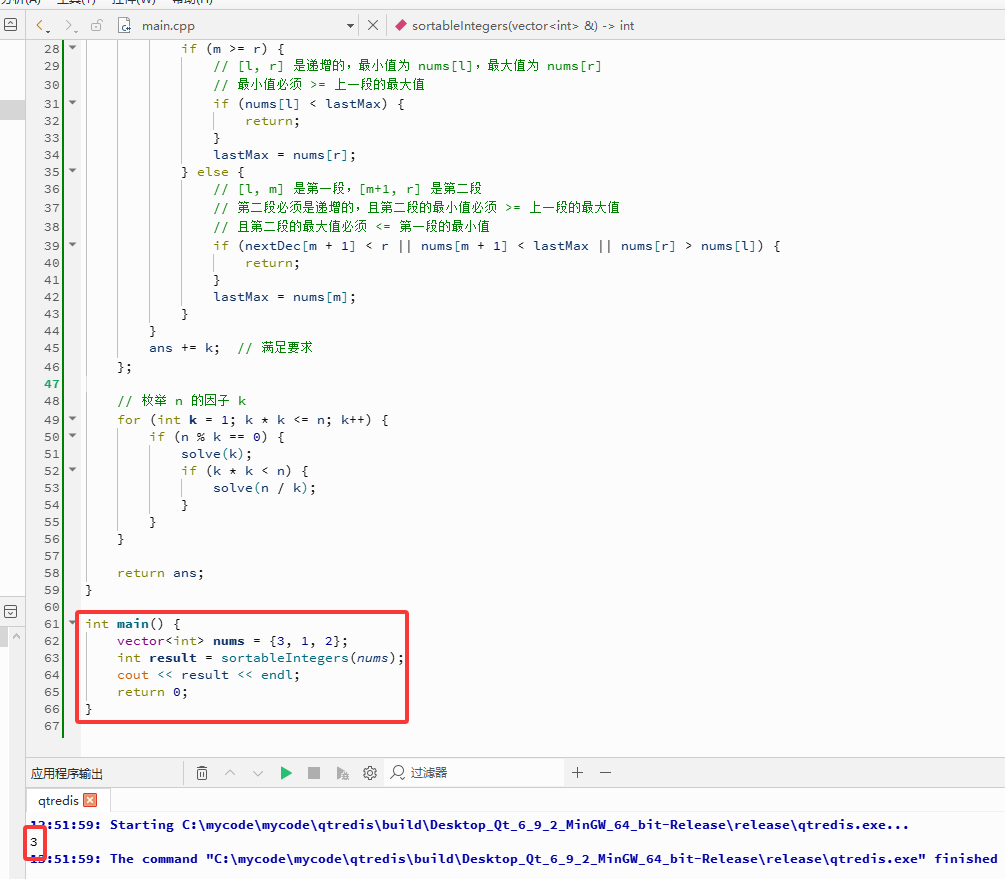
Task: Click the 过滤器 filter field
Action: (x=476, y=773)
